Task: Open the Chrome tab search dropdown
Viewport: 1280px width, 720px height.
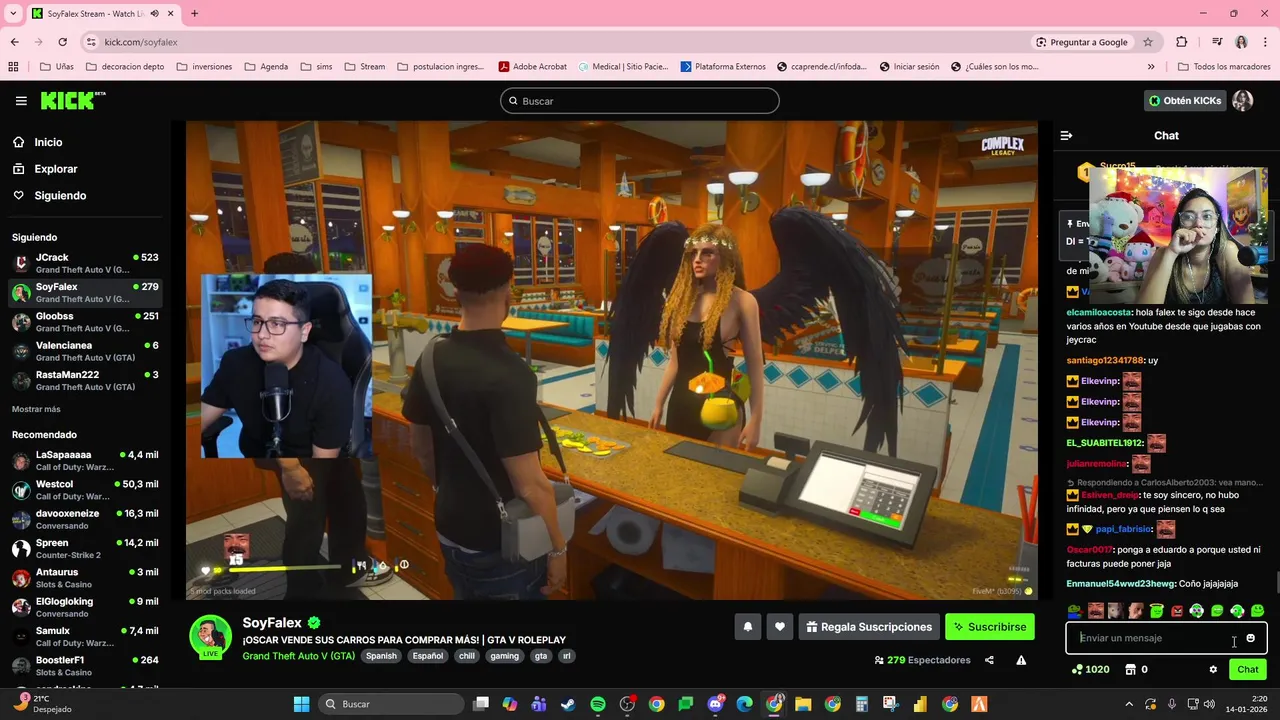Action: 14,14
